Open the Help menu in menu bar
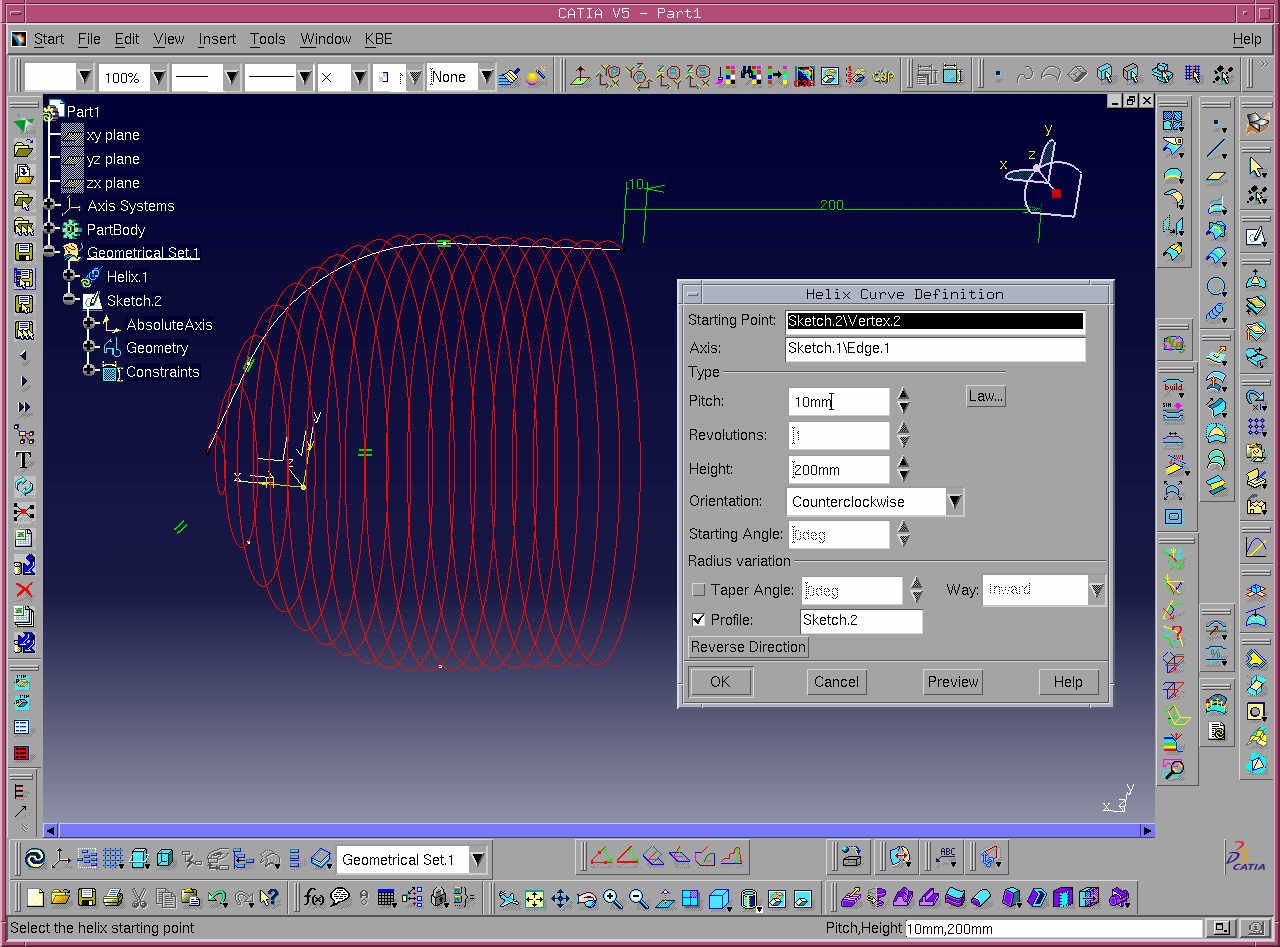 pyautogui.click(x=1247, y=39)
